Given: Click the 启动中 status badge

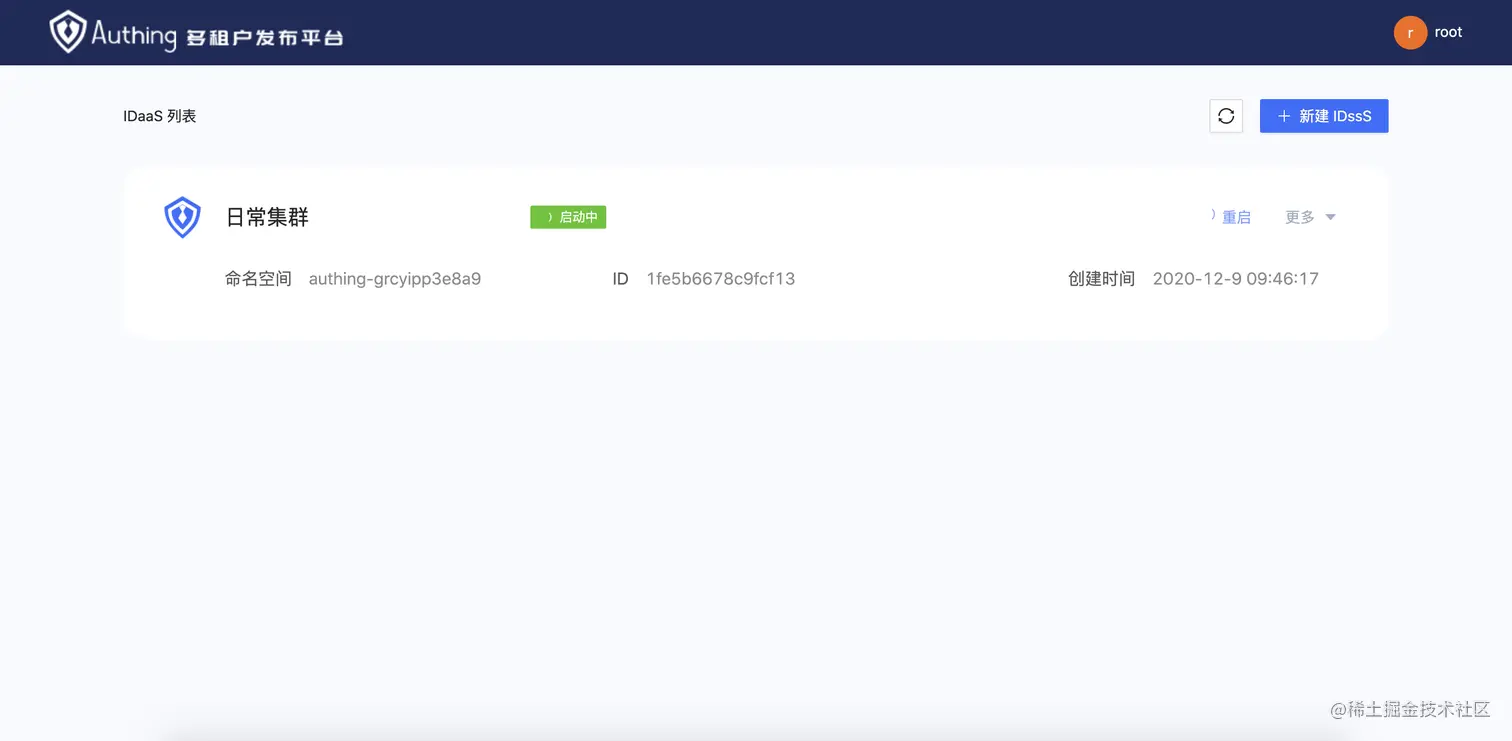Looking at the screenshot, I should [x=568, y=217].
